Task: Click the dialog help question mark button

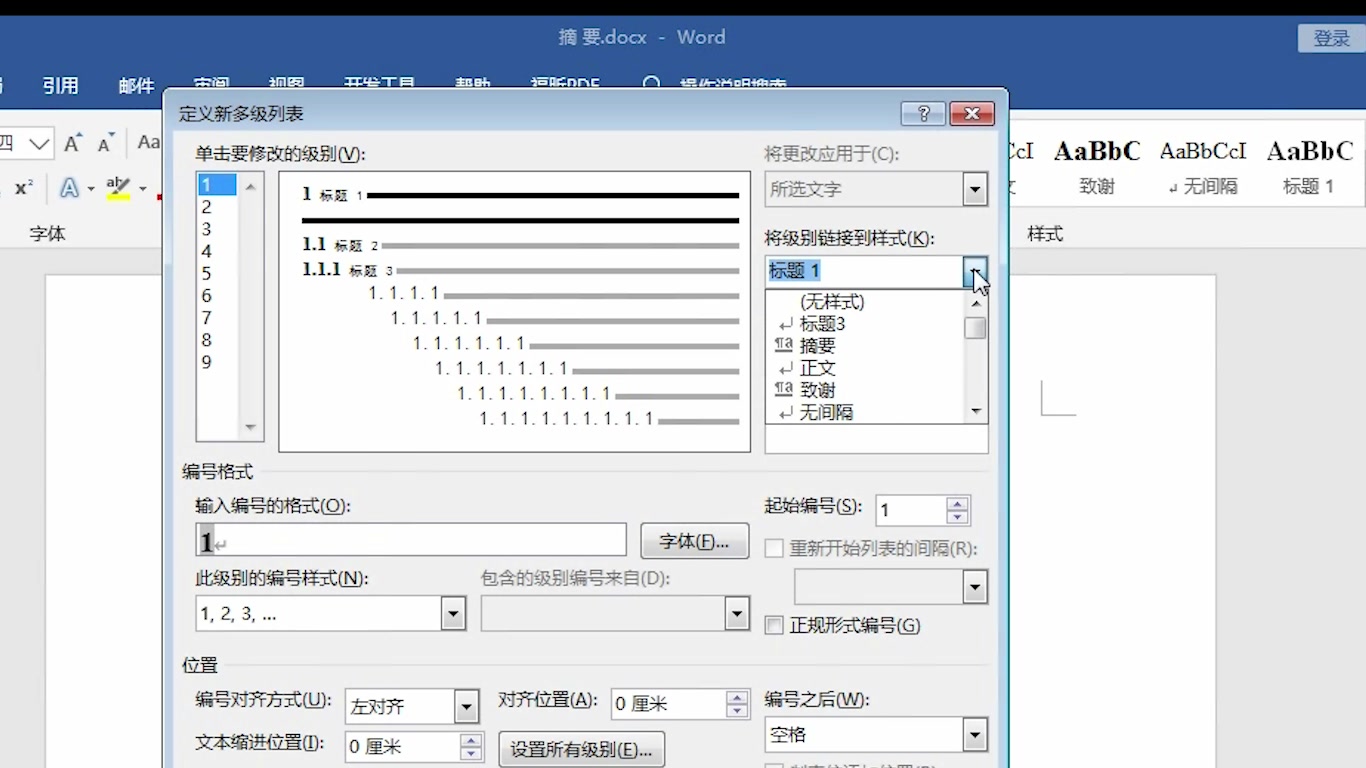Action: pyautogui.click(x=923, y=113)
